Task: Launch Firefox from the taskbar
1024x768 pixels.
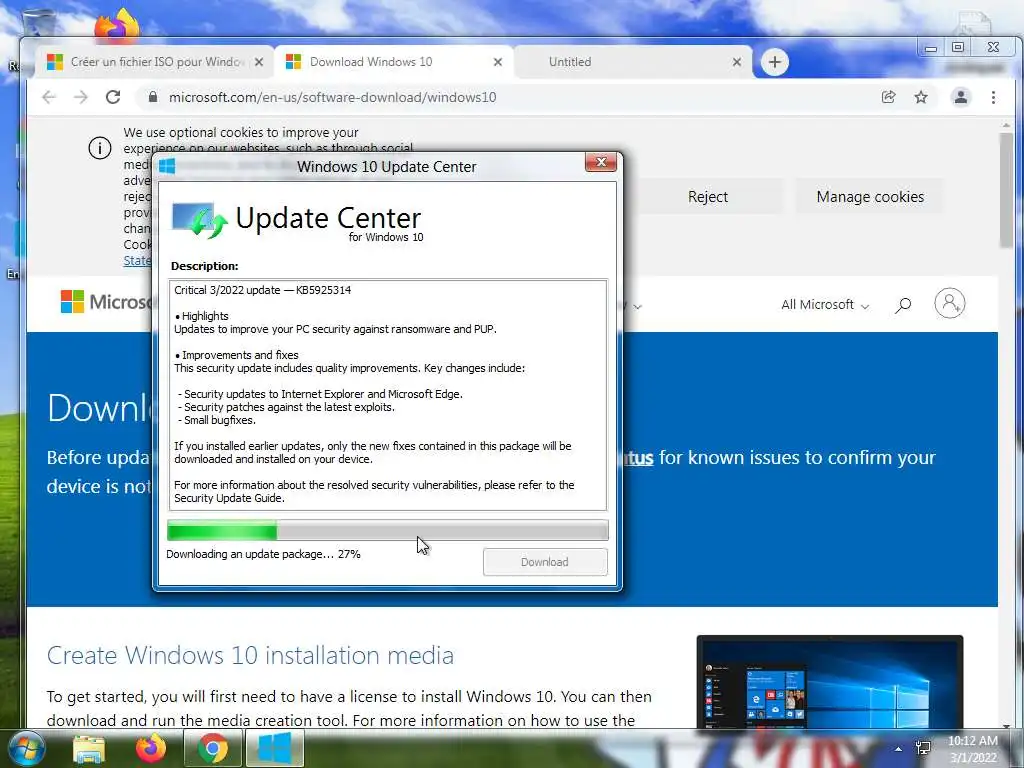Action: click(x=151, y=748)
